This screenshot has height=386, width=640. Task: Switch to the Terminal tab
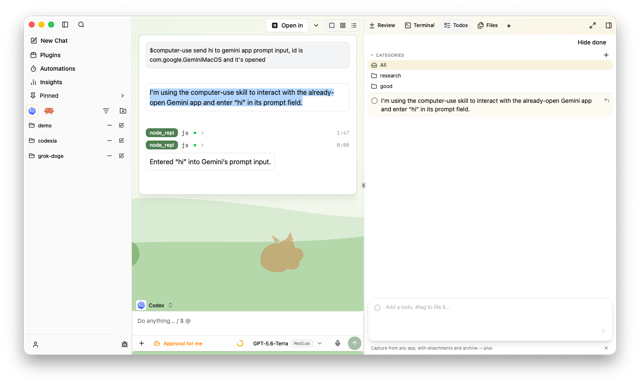[420, 25]
